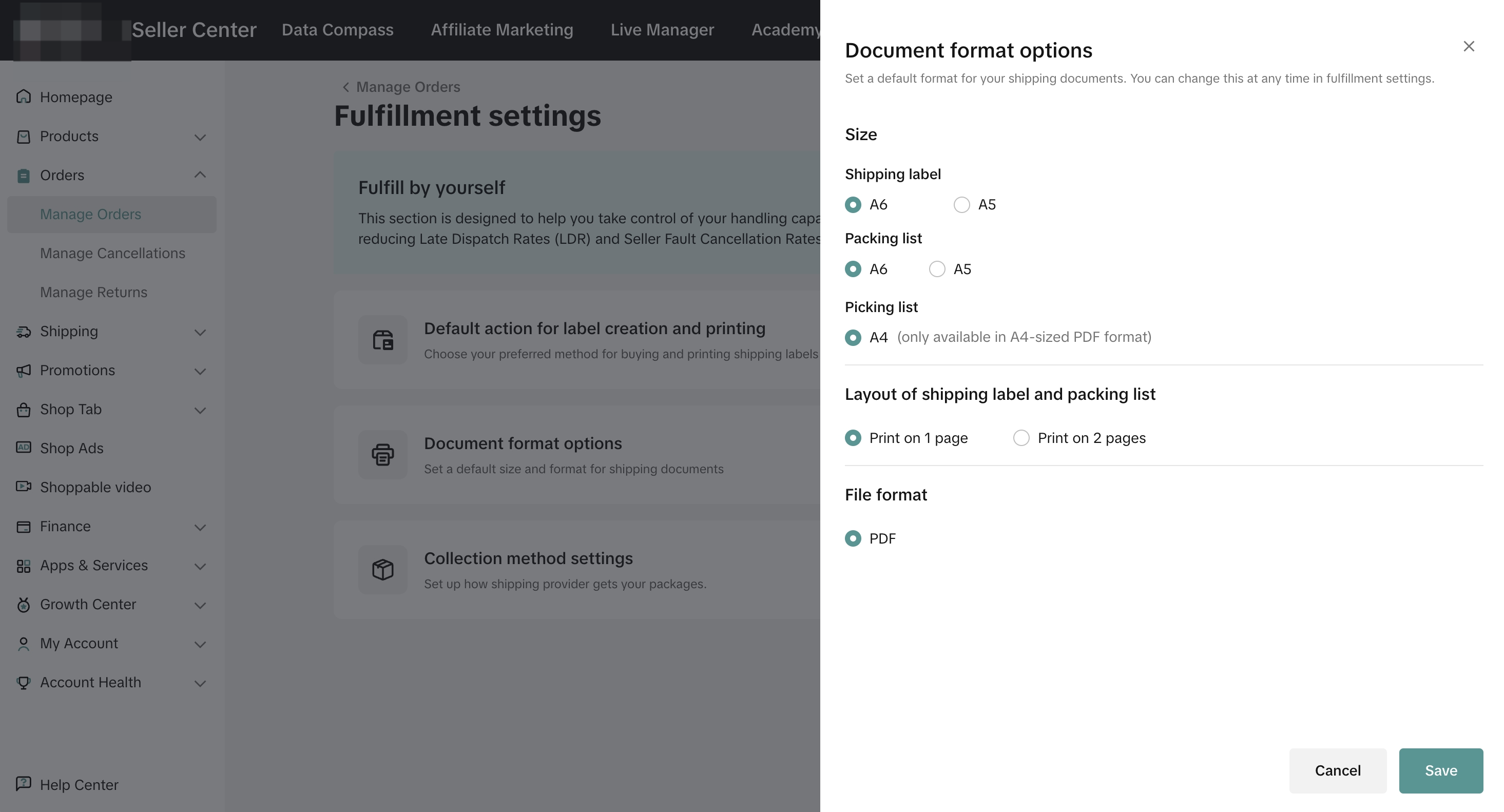The image size is (1504, 812).
Task: Click the Help Center chat icon
Action: (x=23, y=784)
